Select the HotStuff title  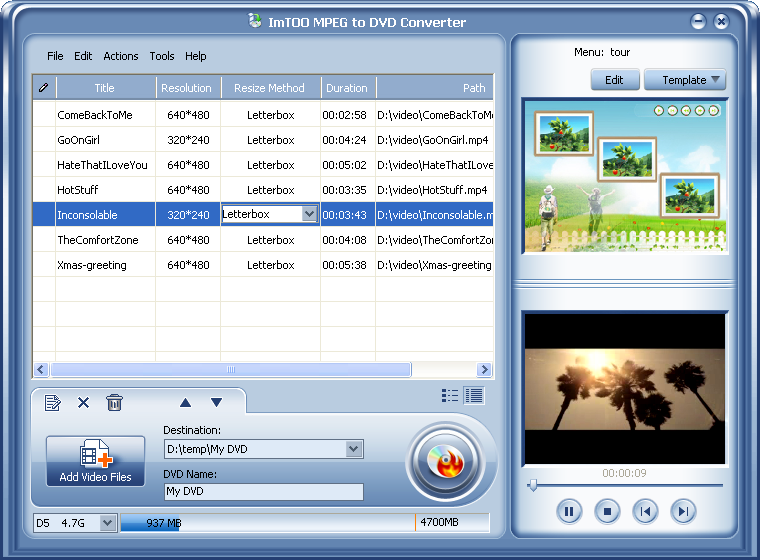coord(78,190)
